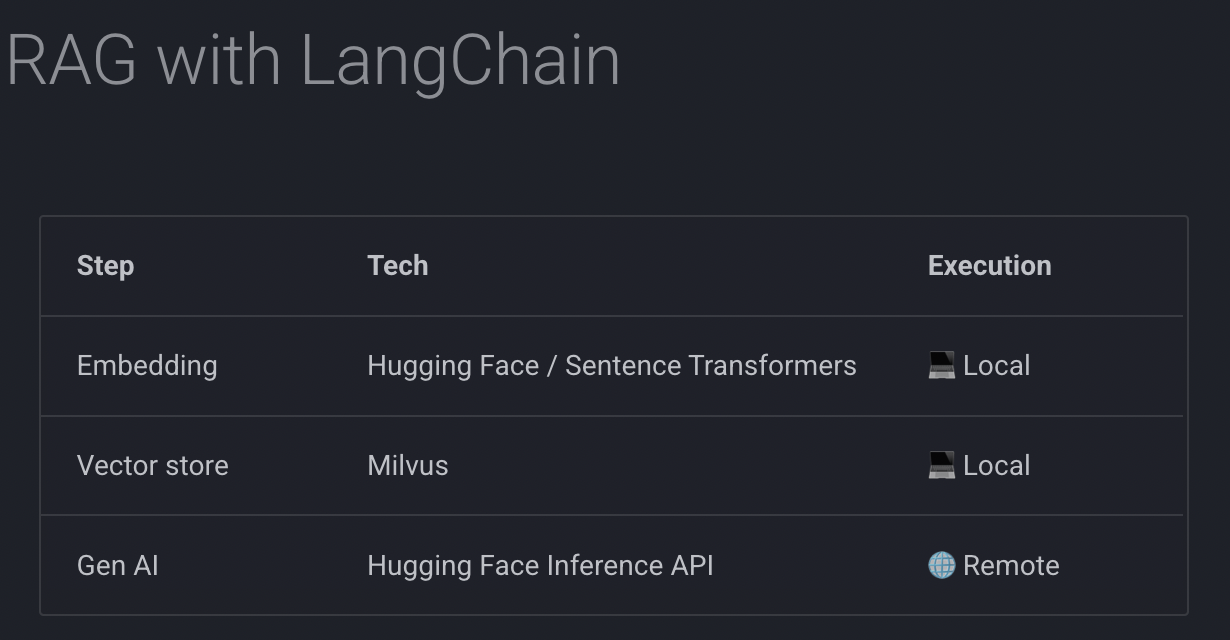
Task: Click the laptop icon in the Vector store row
Action: 941,465
